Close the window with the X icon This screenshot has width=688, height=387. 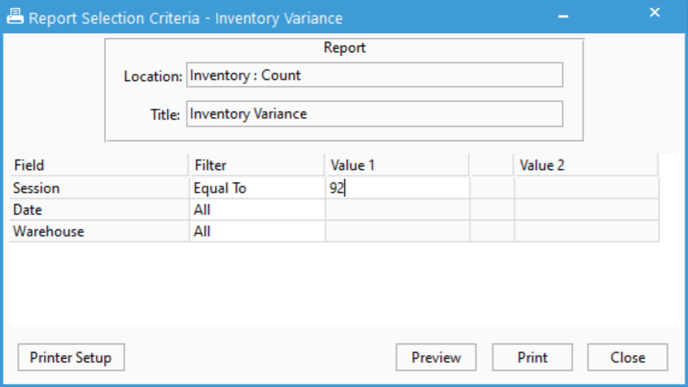(x=655, y=13)
